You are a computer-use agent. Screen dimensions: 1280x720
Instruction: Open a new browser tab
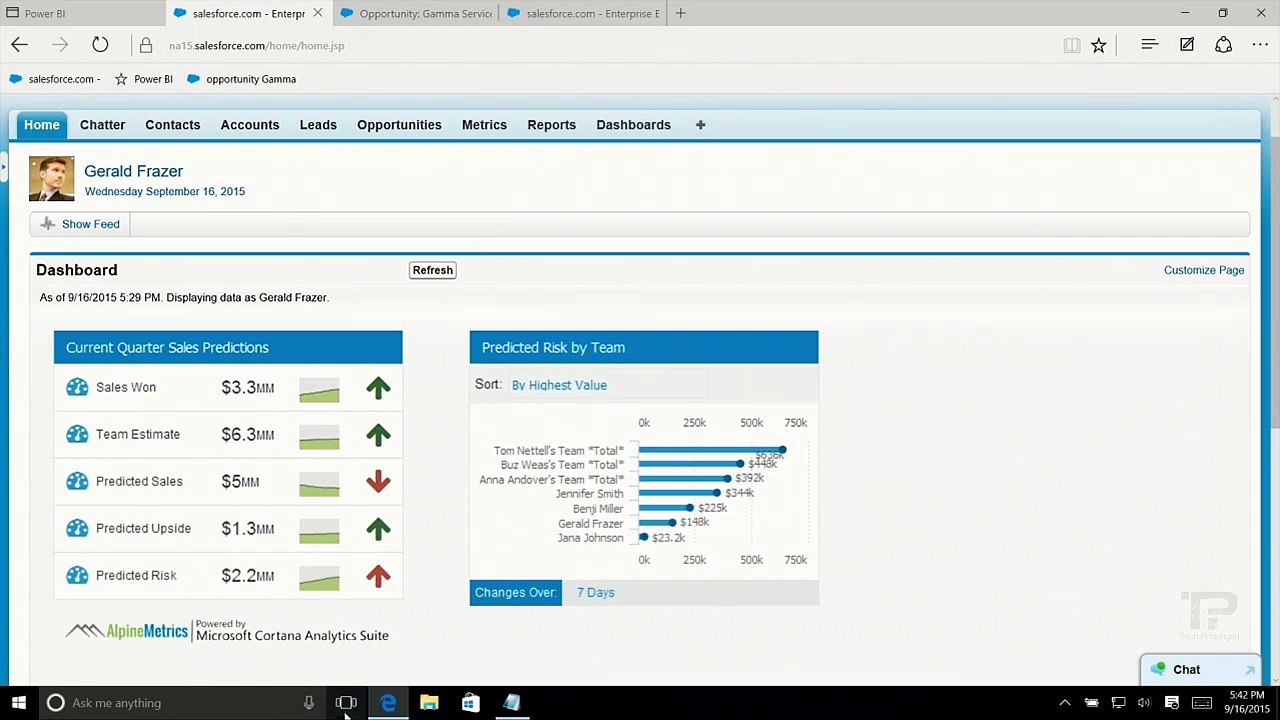(681, 13)
